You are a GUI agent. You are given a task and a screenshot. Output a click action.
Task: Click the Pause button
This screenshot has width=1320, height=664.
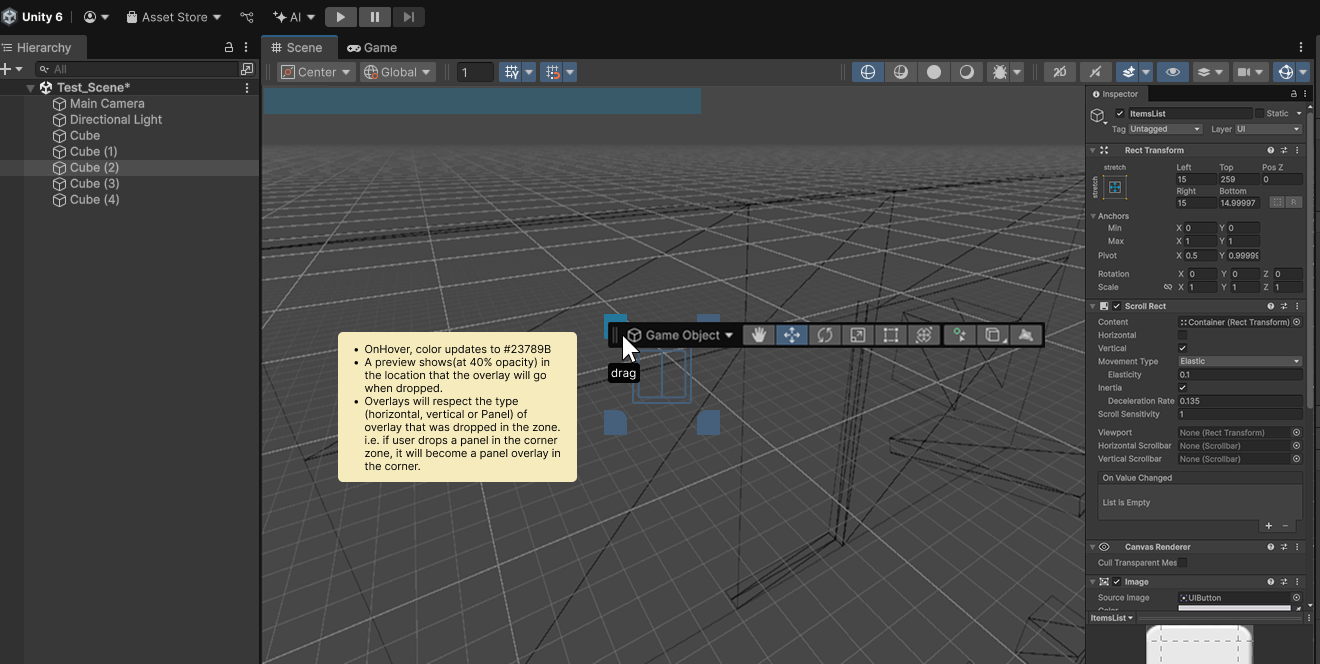click(374, 17)
